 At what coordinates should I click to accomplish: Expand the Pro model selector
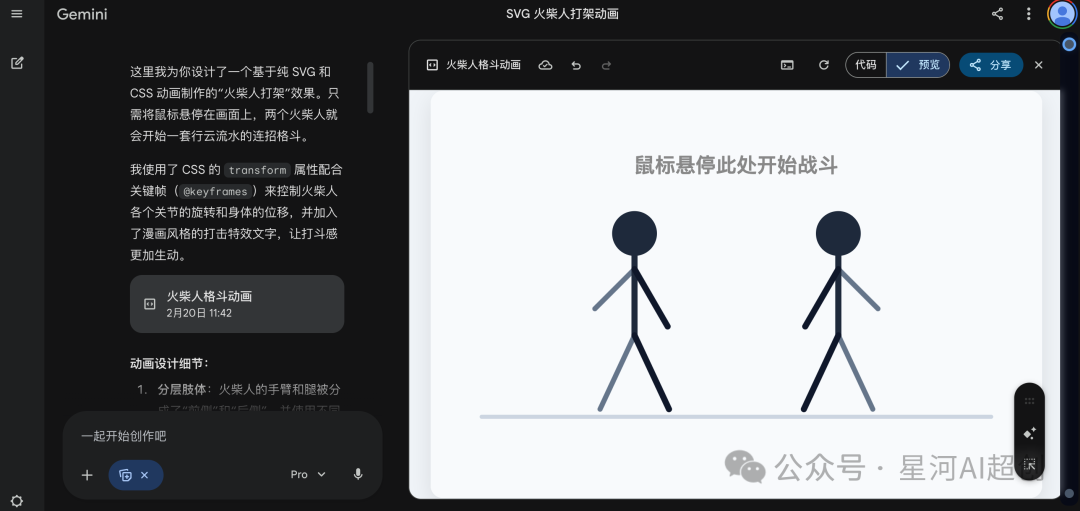(308, 474)
